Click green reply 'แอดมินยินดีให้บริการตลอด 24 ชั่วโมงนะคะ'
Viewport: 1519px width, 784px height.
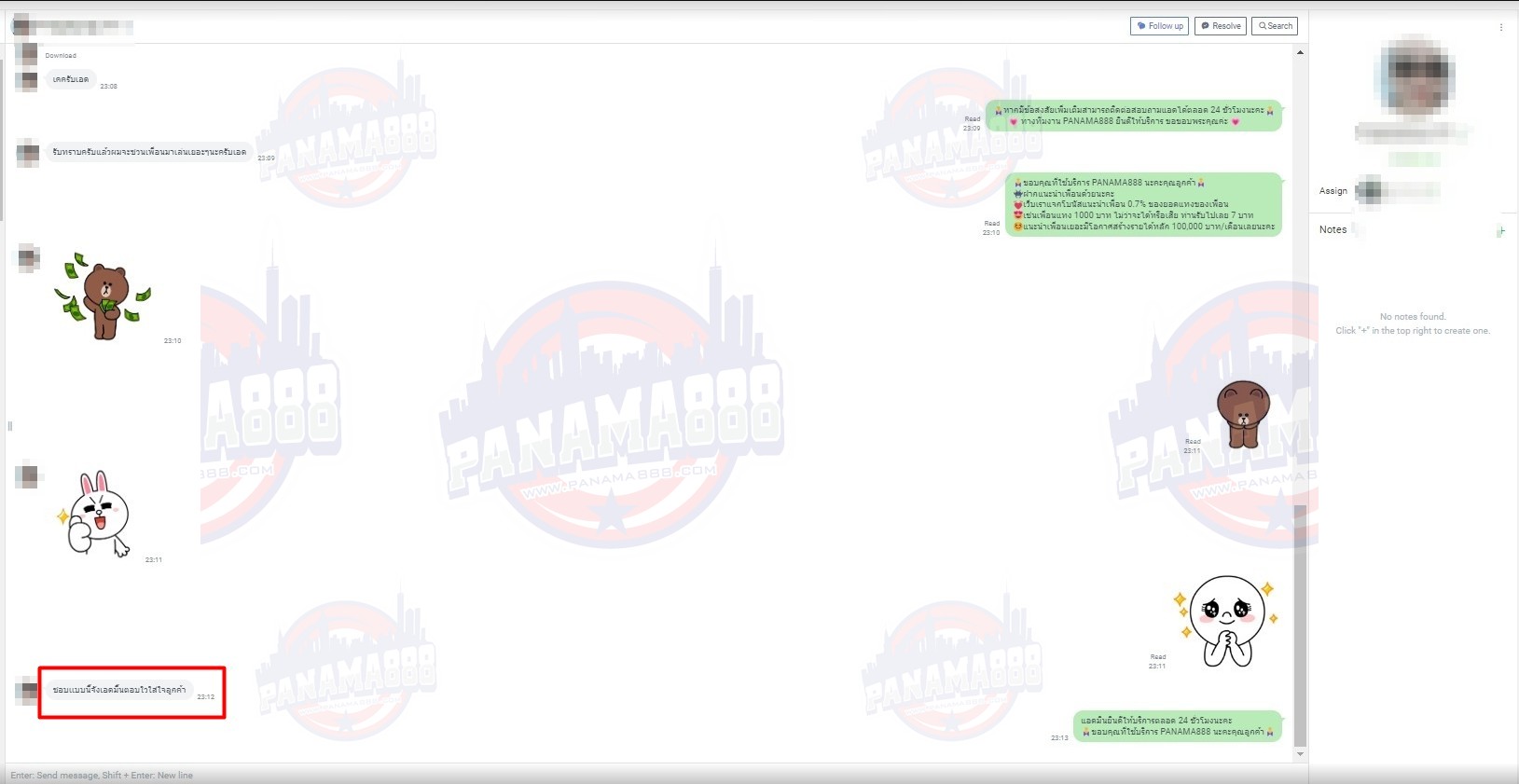tap(1178, 726)
